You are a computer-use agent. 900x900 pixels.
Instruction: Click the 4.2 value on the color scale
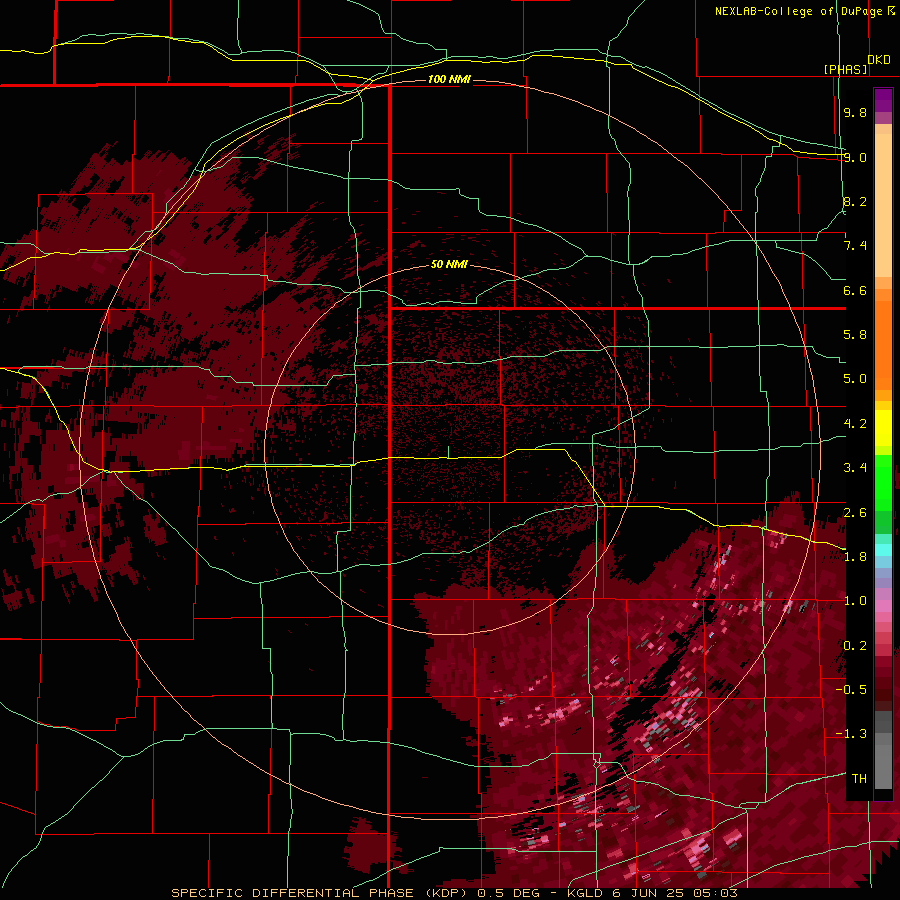[x=855, y=424]
